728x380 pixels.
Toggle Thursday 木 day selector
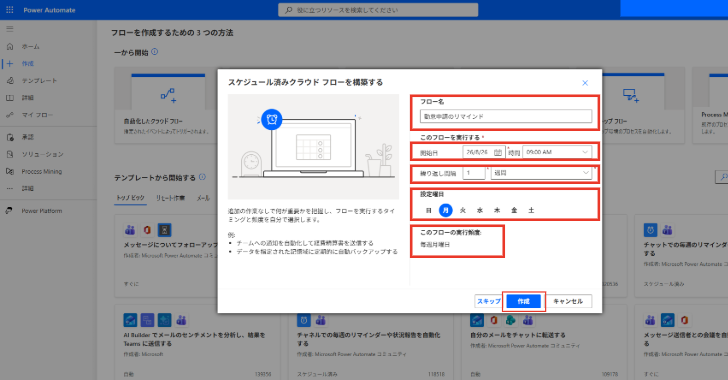pyautogui.click(x=497, y=210)
